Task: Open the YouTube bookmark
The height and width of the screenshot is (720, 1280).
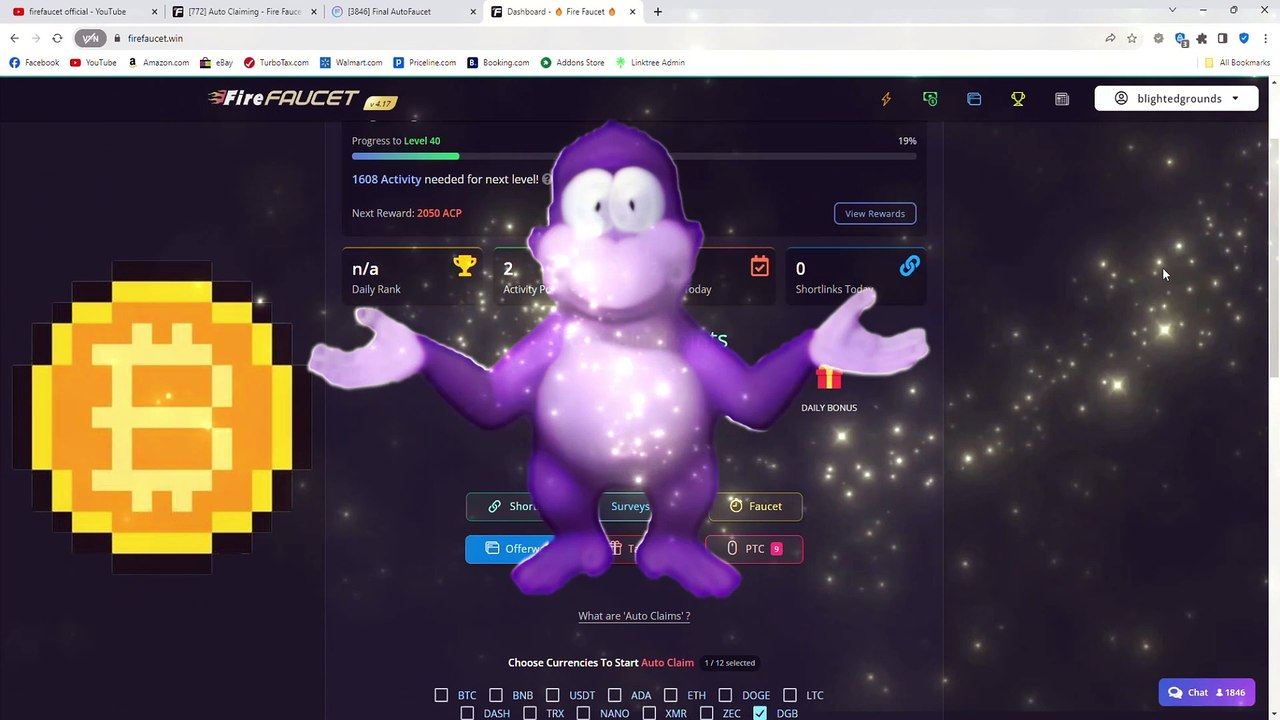Action: [93, 62]
